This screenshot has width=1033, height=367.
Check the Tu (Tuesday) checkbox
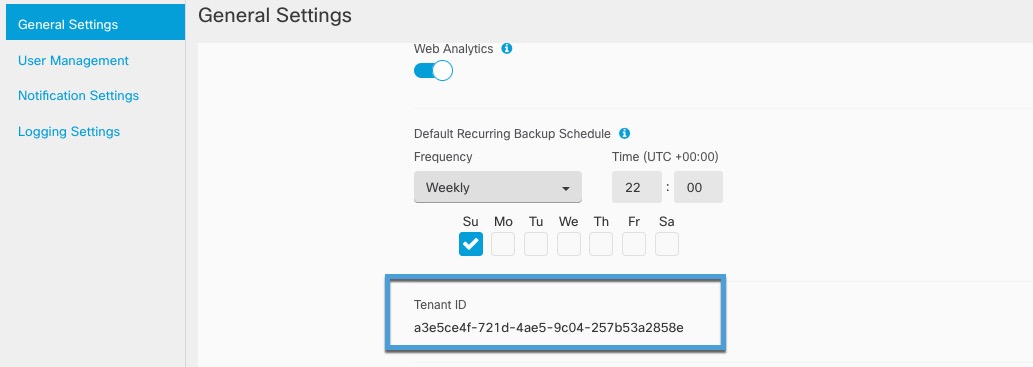click(x=536, y=244)
